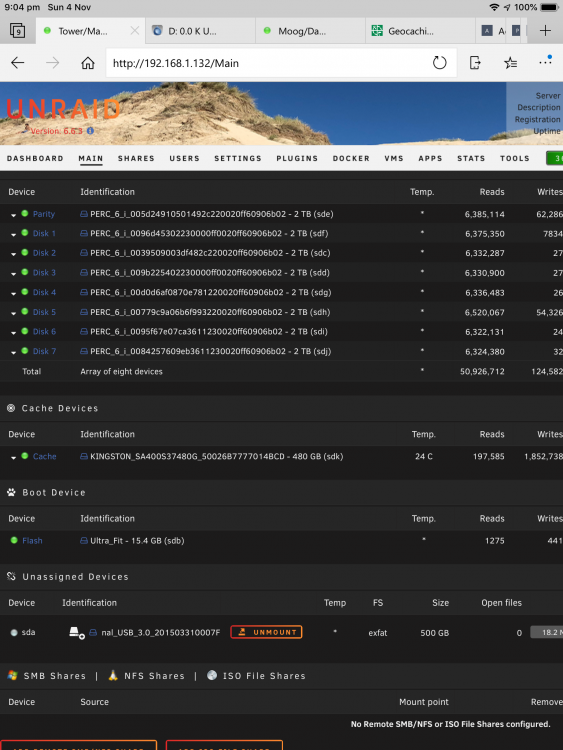Browse the Ultra_Fit flash disk icon
Viewport: 563px width, 750px height.
click(84, 540)
